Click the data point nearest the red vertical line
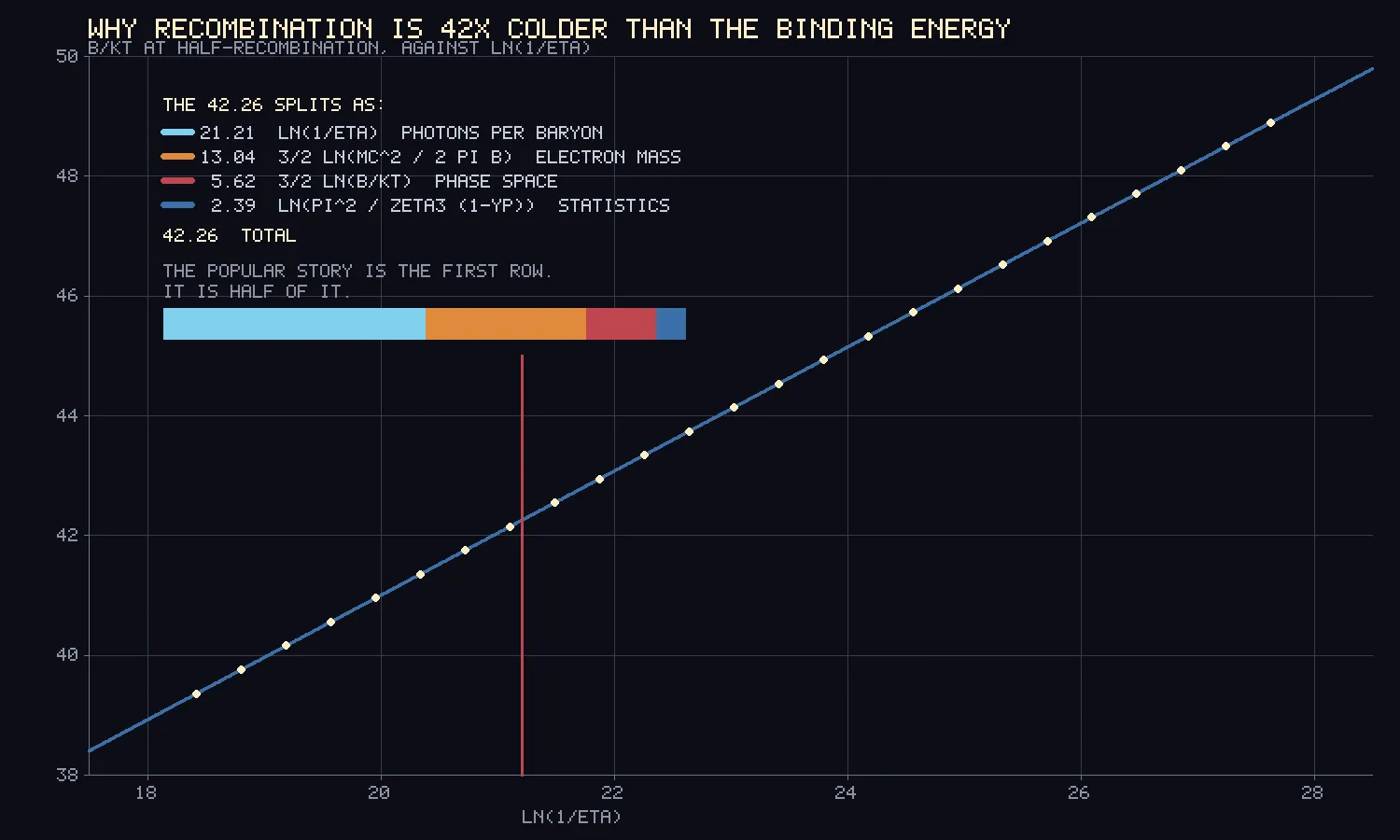Image resolution: width=1400 pixels, height=840 pixels. tap(510, 527)
